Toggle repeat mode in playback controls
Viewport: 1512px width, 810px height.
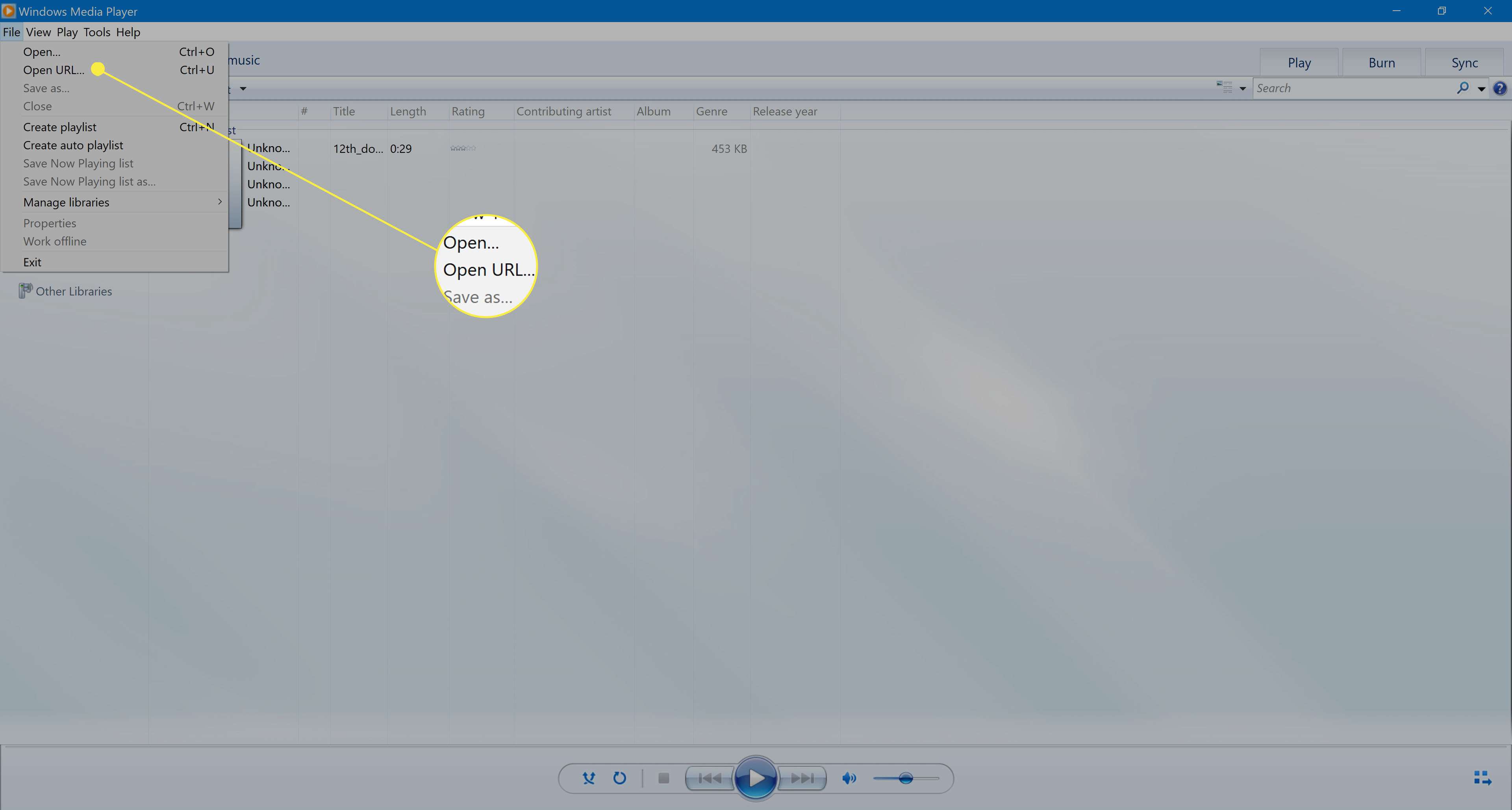(619, 778)
